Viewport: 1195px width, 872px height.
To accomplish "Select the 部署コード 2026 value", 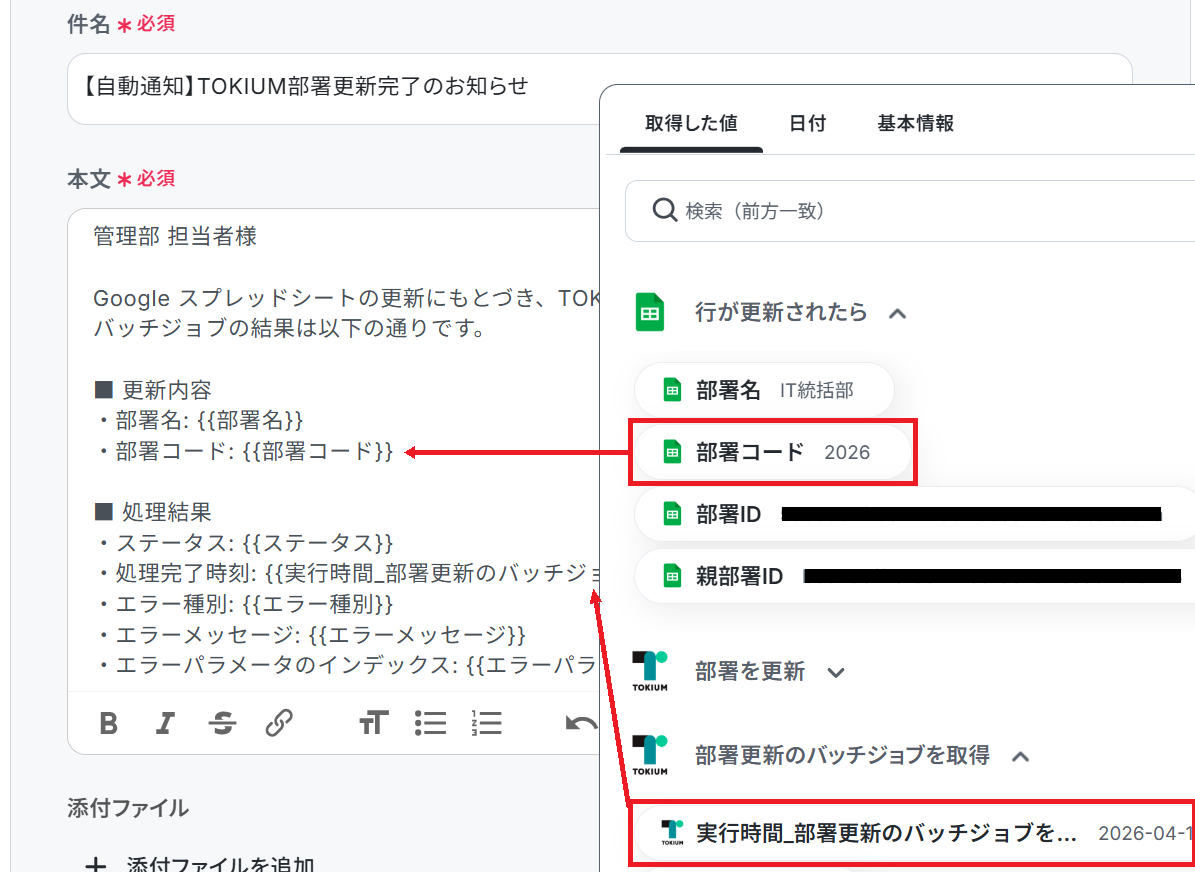I will [x=773, y=452].
